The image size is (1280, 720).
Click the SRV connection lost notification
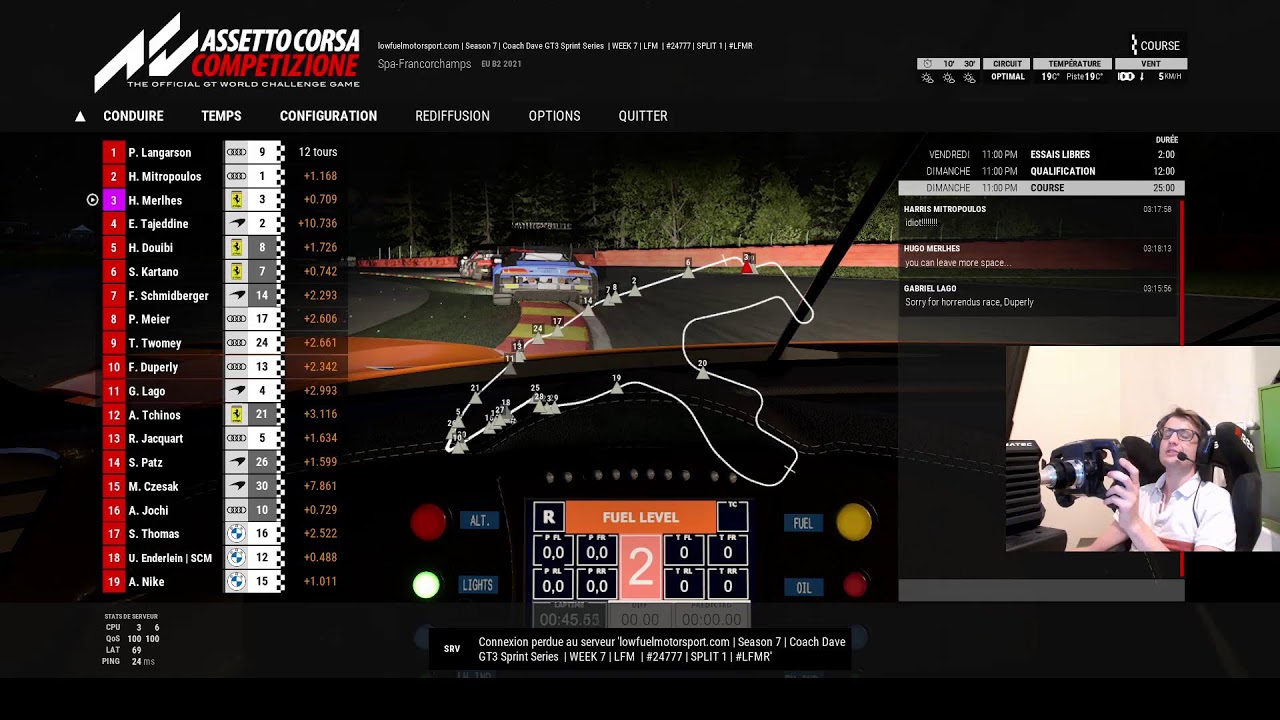point(640,649)
